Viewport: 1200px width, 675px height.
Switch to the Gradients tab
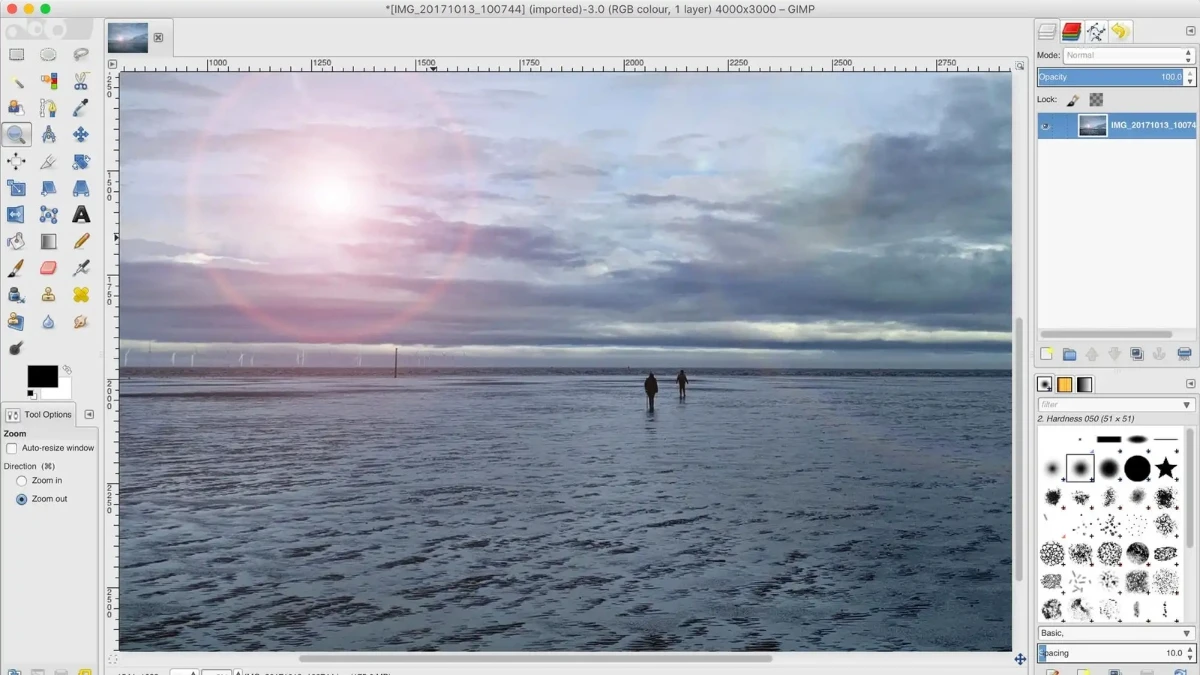[1085, 384]
